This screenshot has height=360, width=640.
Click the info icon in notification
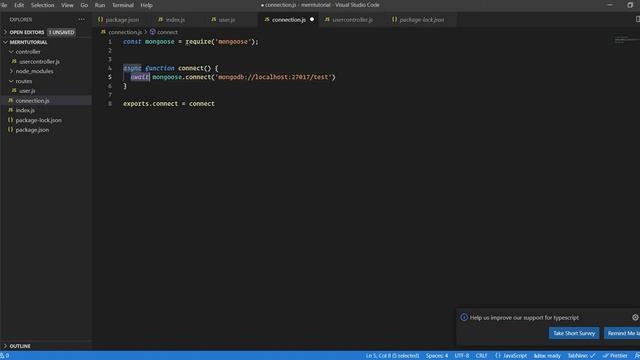coord(464,317)
